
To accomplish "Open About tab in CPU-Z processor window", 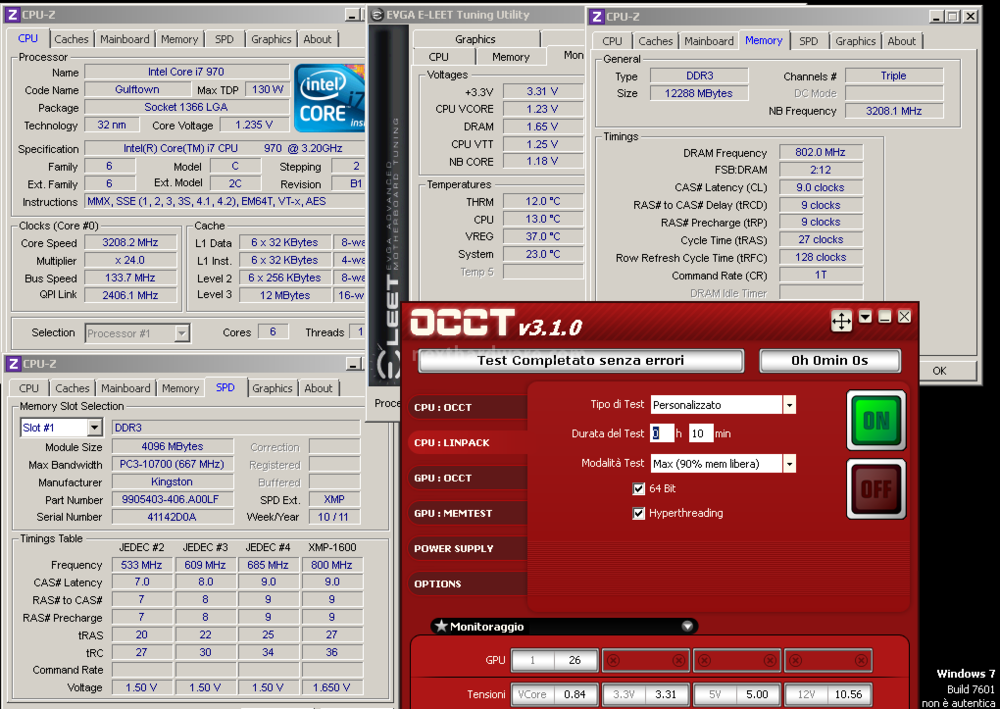I will (x=317, y=39).
